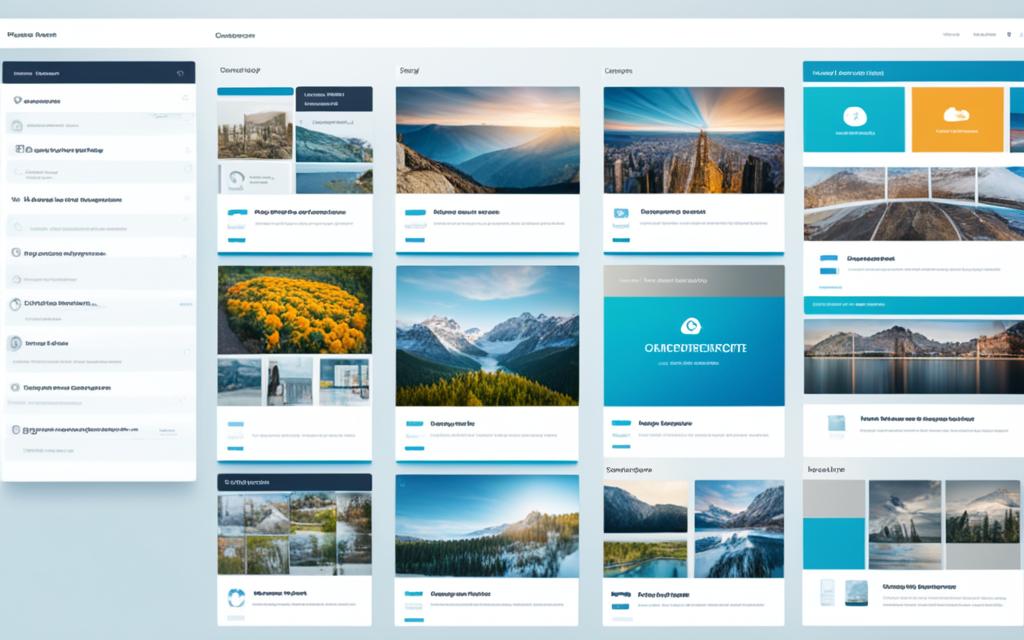1024x640 pixels.
Task: Open the first text link in the top-right header
Action: point(950,34)
